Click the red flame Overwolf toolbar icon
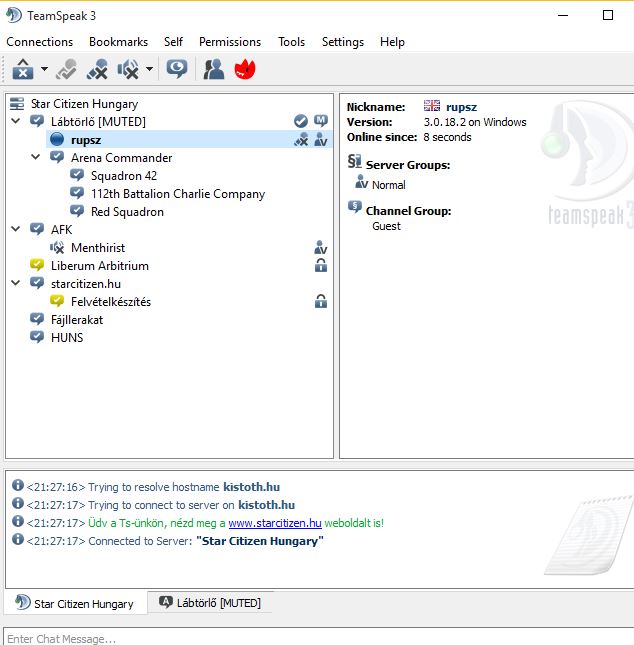The height and width of the screenshot is (645, 634). 245,69
